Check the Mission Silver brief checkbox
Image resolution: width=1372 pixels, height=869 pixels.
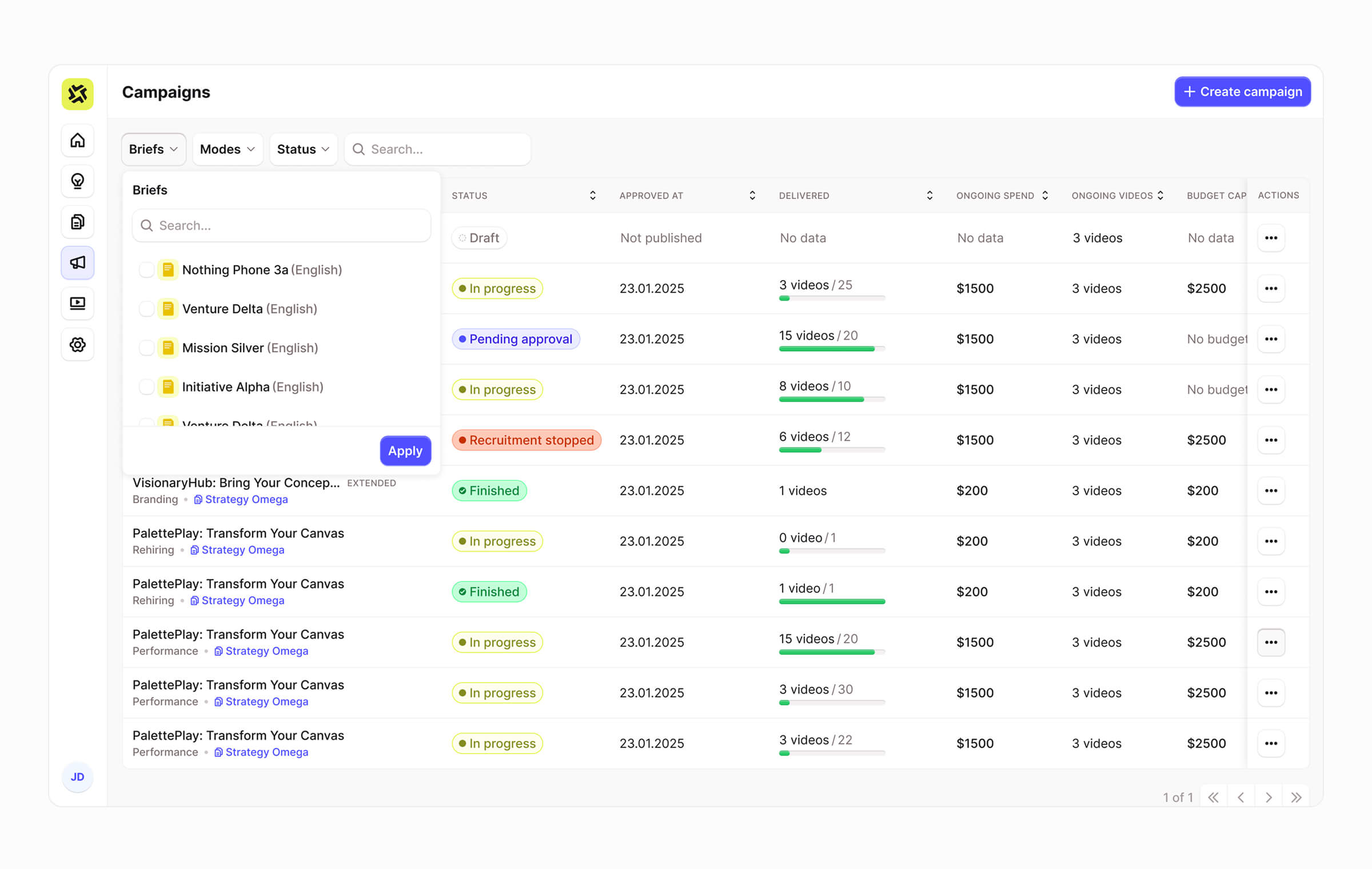pyautogui.click(x=147, y=348)
